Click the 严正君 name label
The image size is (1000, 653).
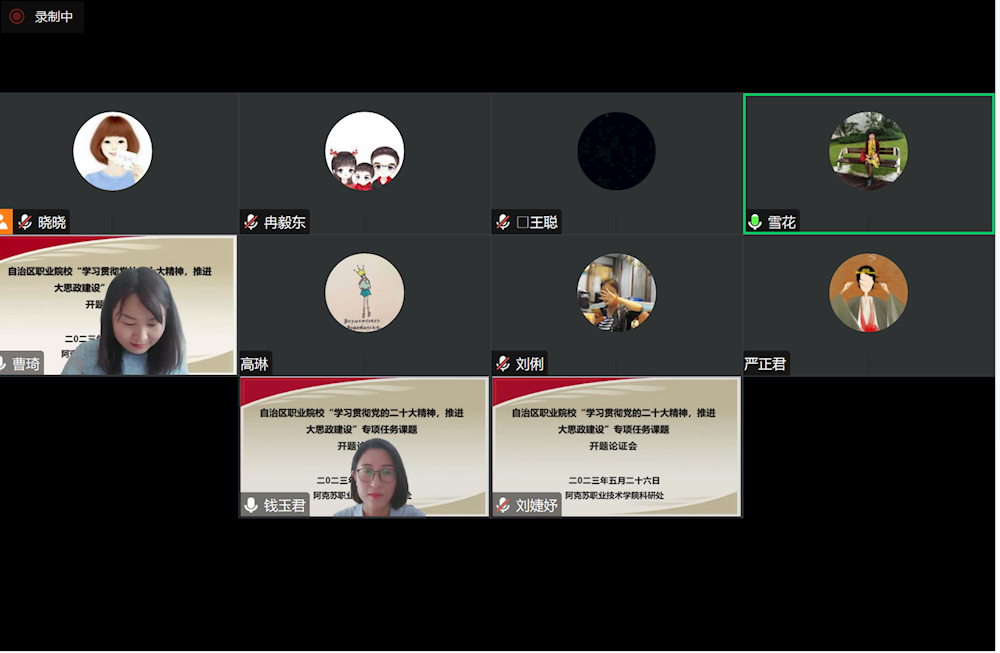pyautogui.click(x=766, y=364)
